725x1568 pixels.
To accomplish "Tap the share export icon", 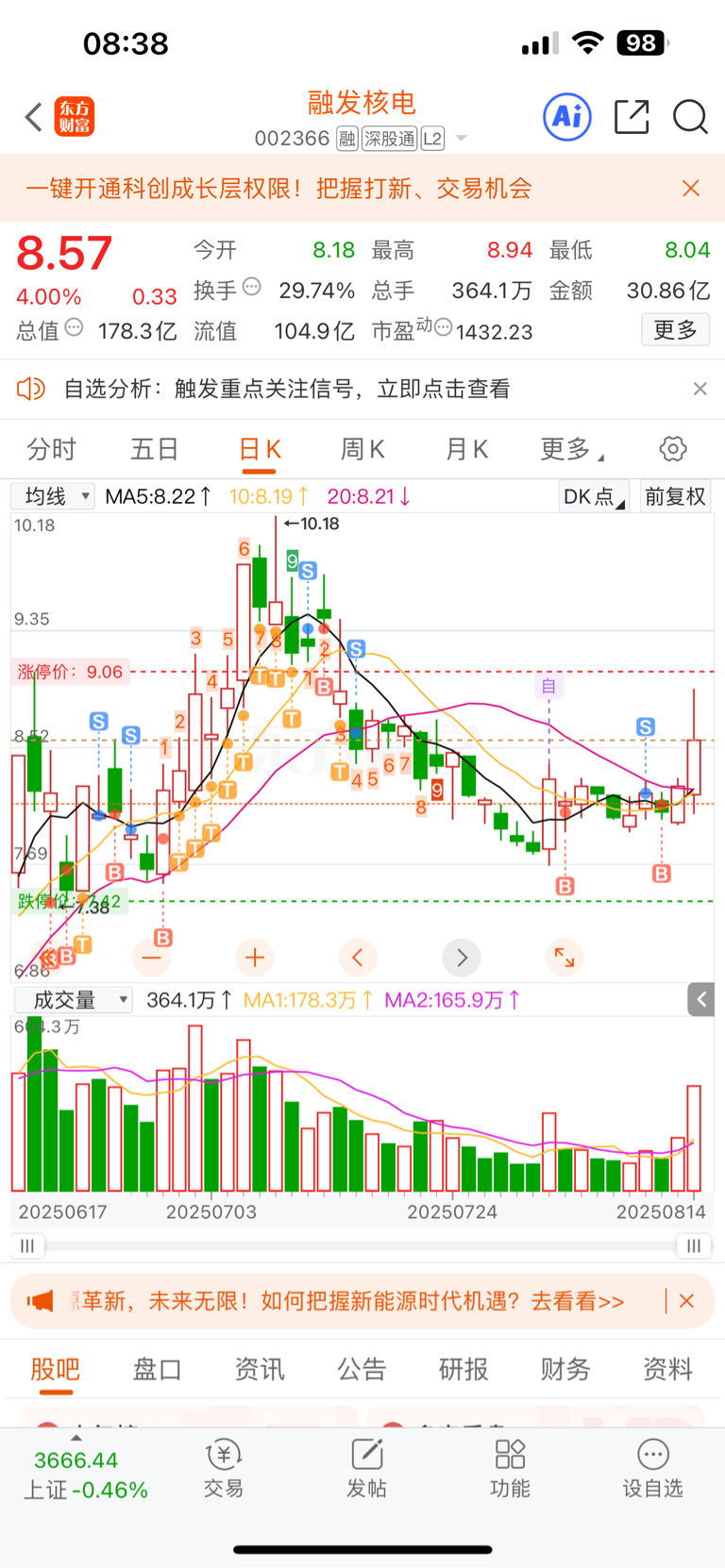I will click(632, 117).
